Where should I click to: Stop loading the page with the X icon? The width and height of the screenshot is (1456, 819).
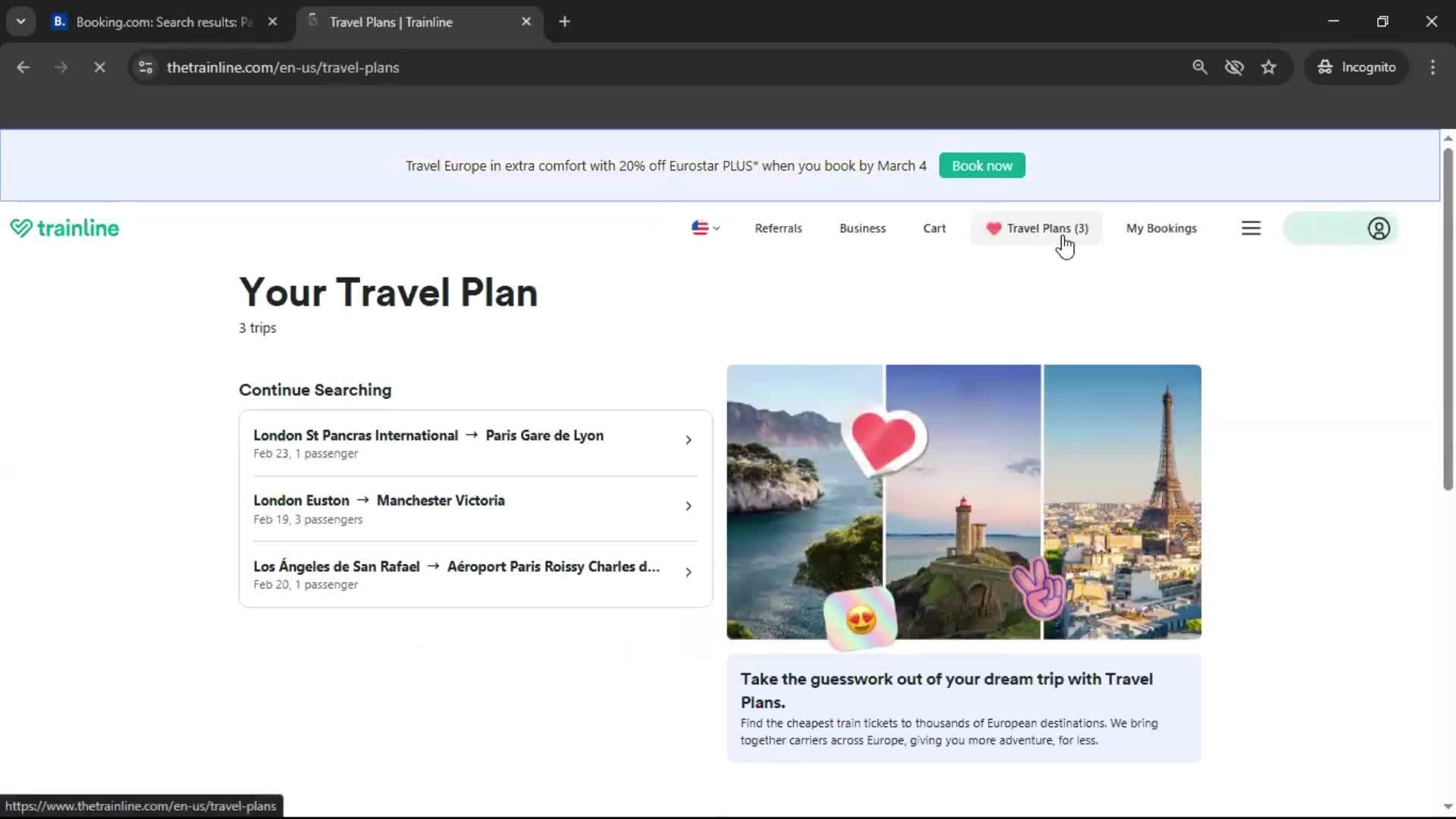pyautogui.click(x=99, y=67)
